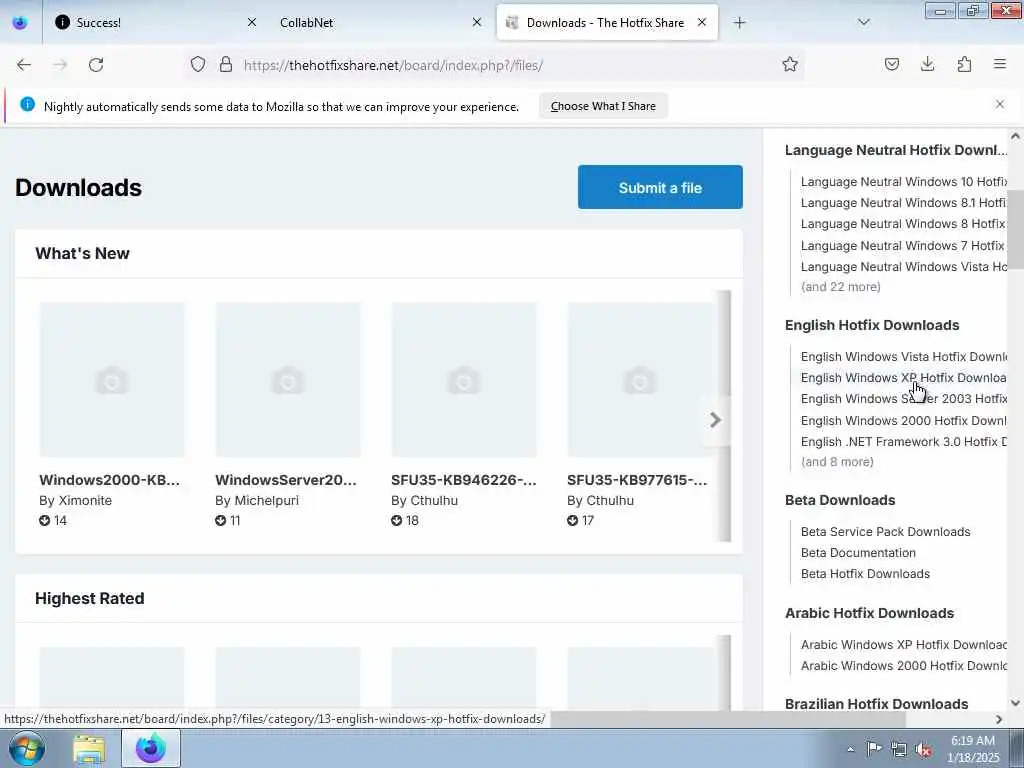Open Language Neutral Windows 8 Hotfix link
1024x768 pixels.
(903, 224)
